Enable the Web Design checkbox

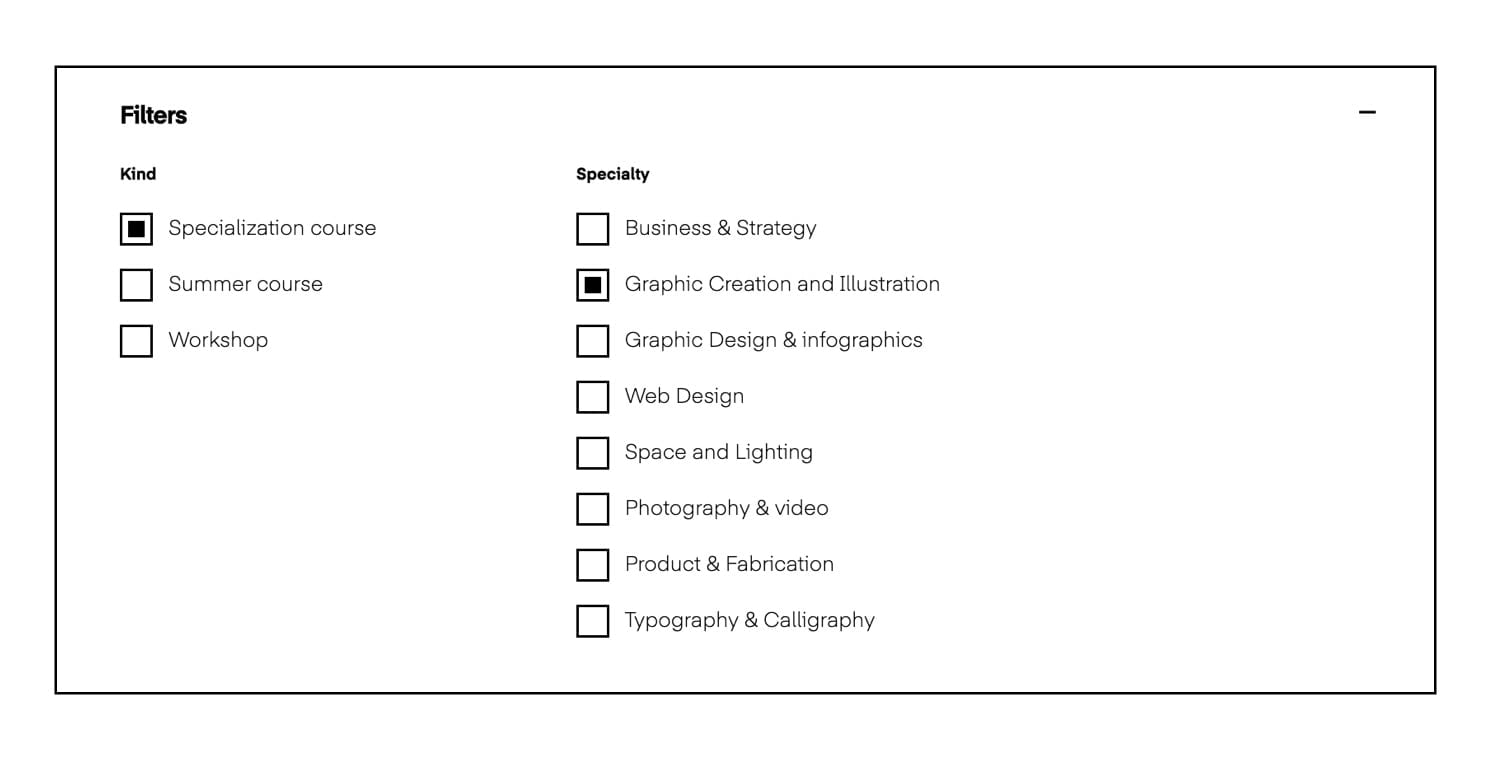[593, 397]
